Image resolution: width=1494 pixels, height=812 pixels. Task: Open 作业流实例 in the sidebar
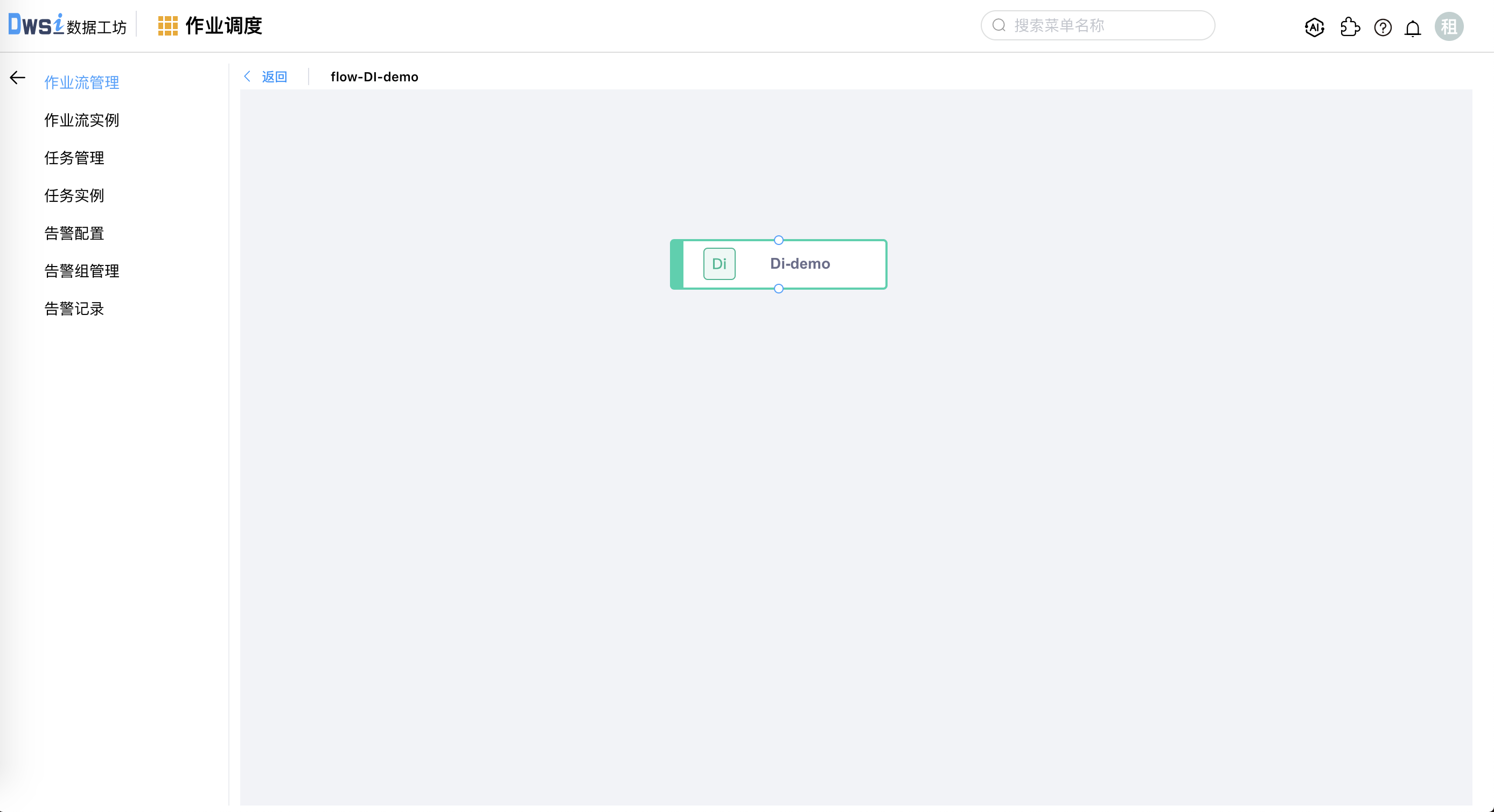(82, 120)
